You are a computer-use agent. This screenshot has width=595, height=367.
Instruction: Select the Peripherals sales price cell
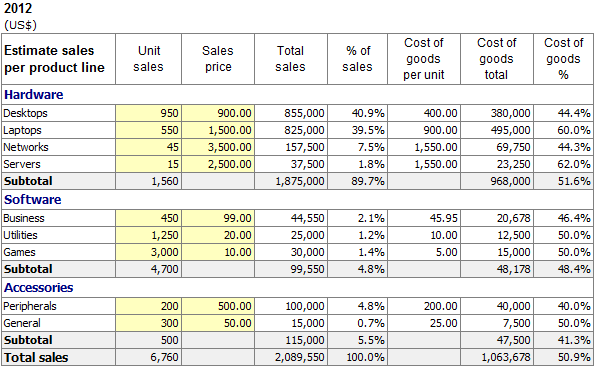click(x=218, y=306)
